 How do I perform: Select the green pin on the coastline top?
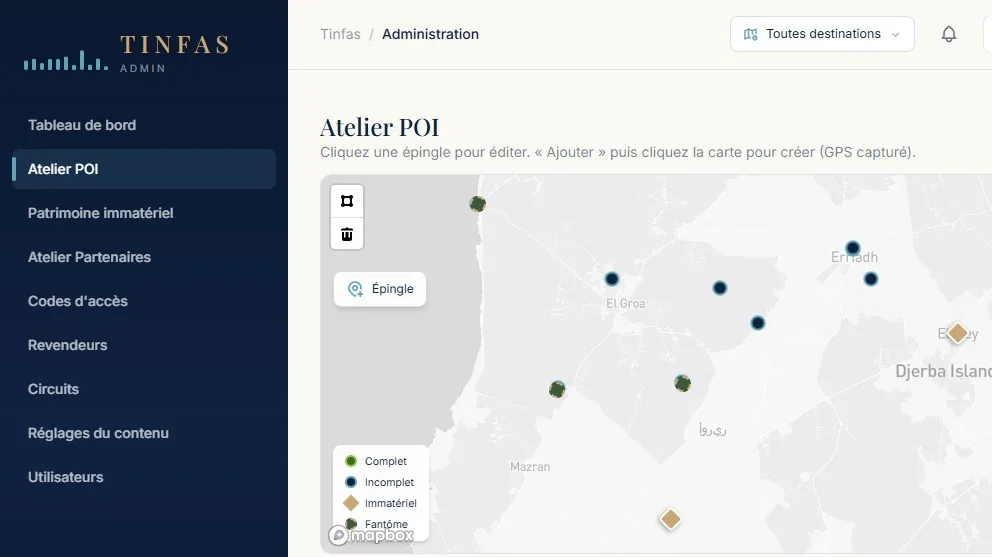(478, 204)
